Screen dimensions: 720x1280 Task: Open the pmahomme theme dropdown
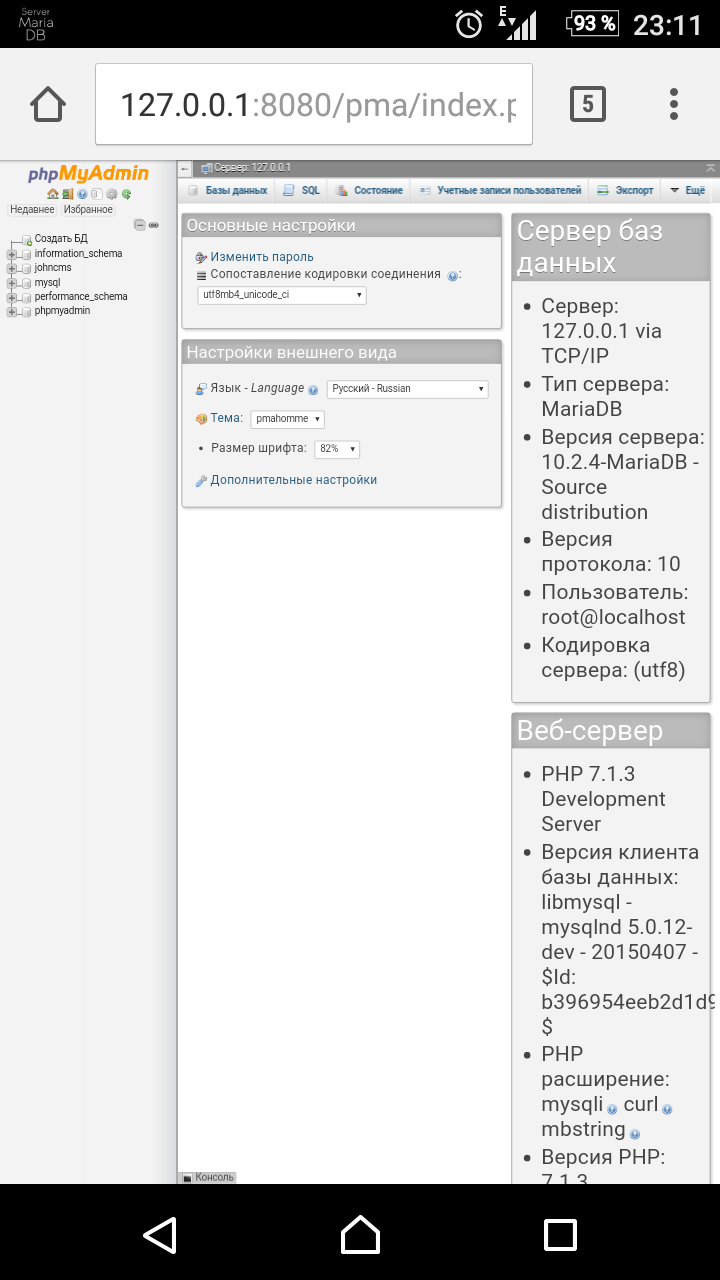click(x=287, y=419)
